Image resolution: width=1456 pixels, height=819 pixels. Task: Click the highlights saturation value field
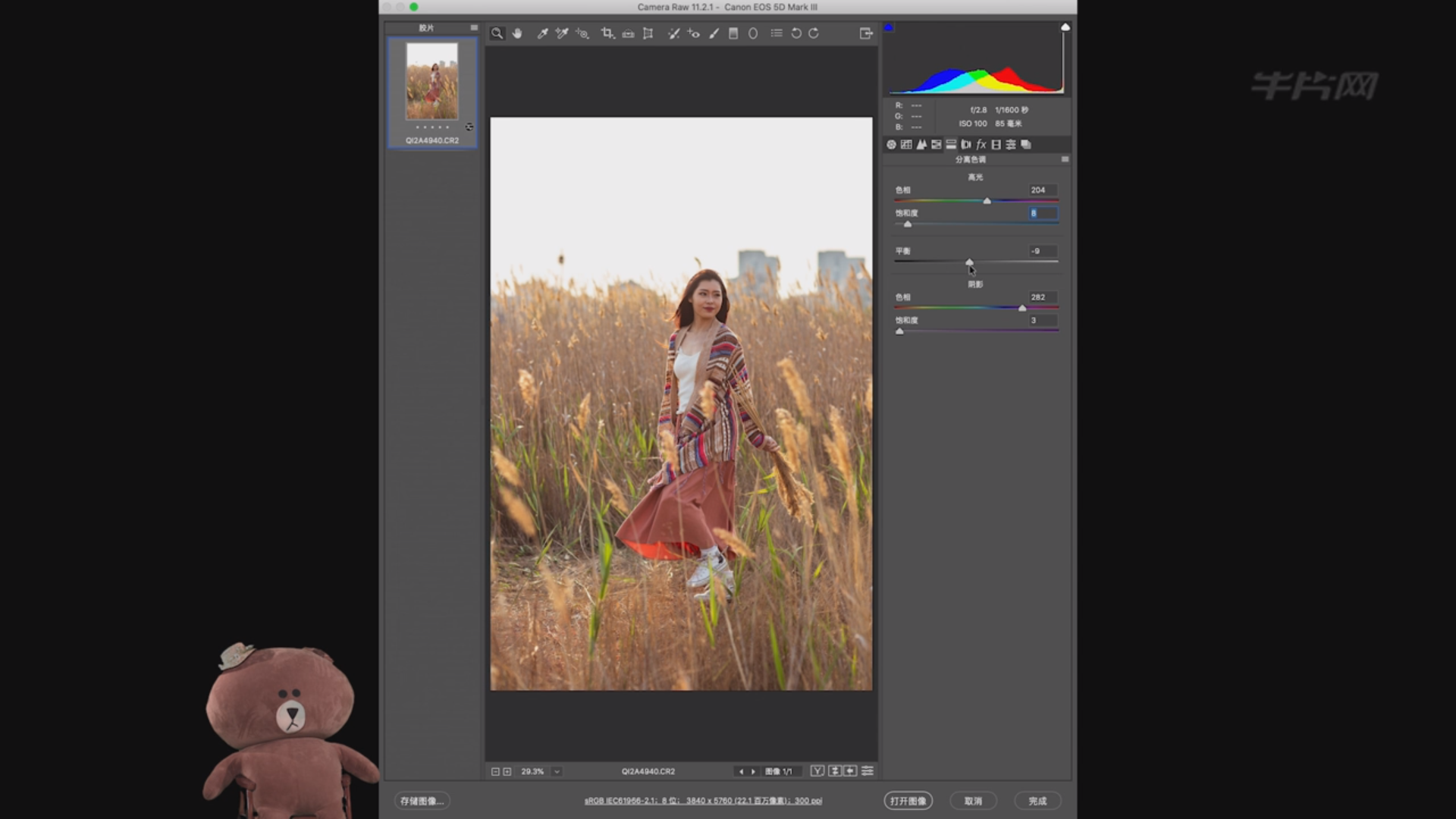1043,213
